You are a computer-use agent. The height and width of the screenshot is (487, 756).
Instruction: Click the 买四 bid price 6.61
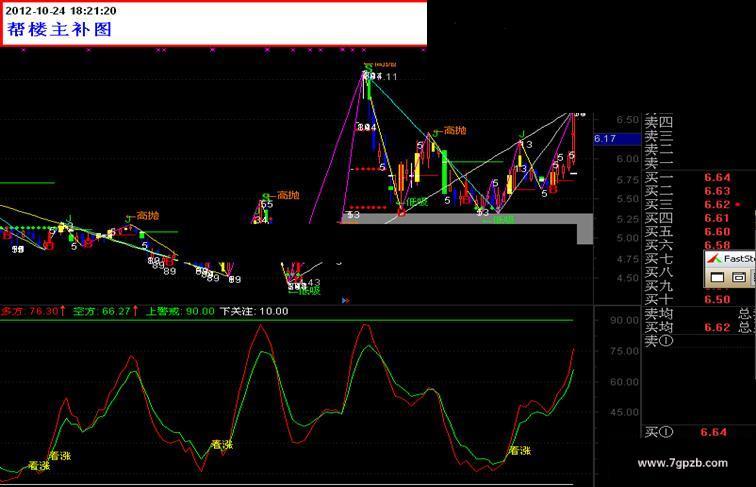click(x=717, y=218)
